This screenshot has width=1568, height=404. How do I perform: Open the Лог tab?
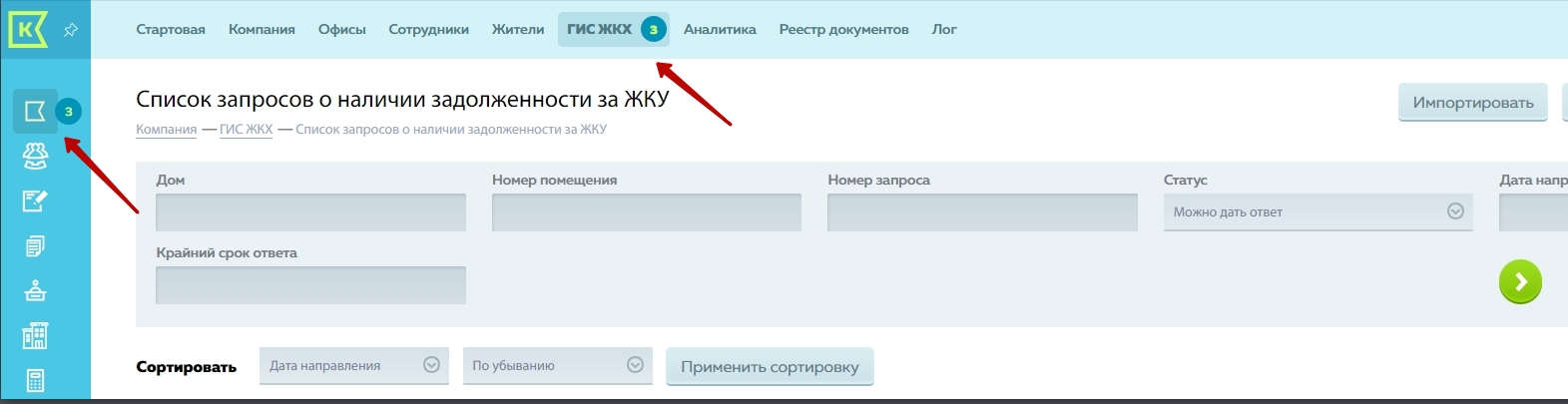coord(944,29)
